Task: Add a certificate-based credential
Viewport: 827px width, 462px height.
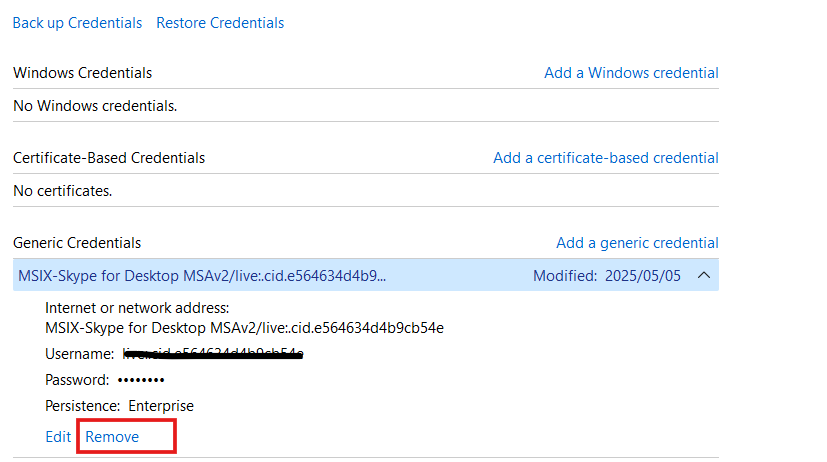Action: click(x=606, y=158)
